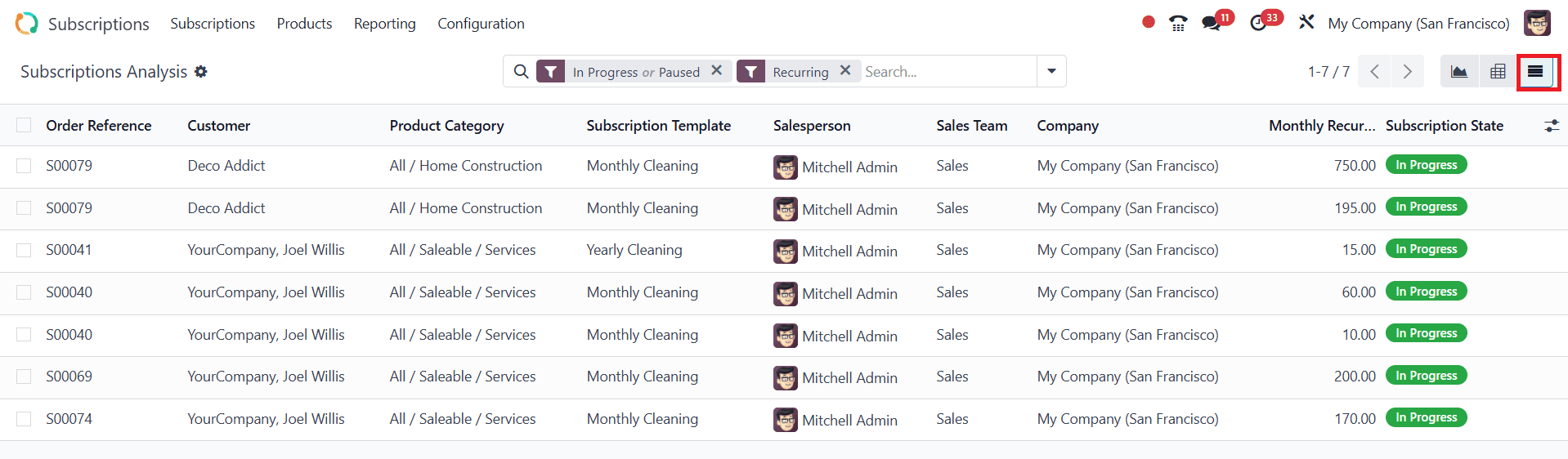The height and width of the screenshot is (459, 1568).
Task: Toggle the select-all header checkbox
Action: click(24, 125)
